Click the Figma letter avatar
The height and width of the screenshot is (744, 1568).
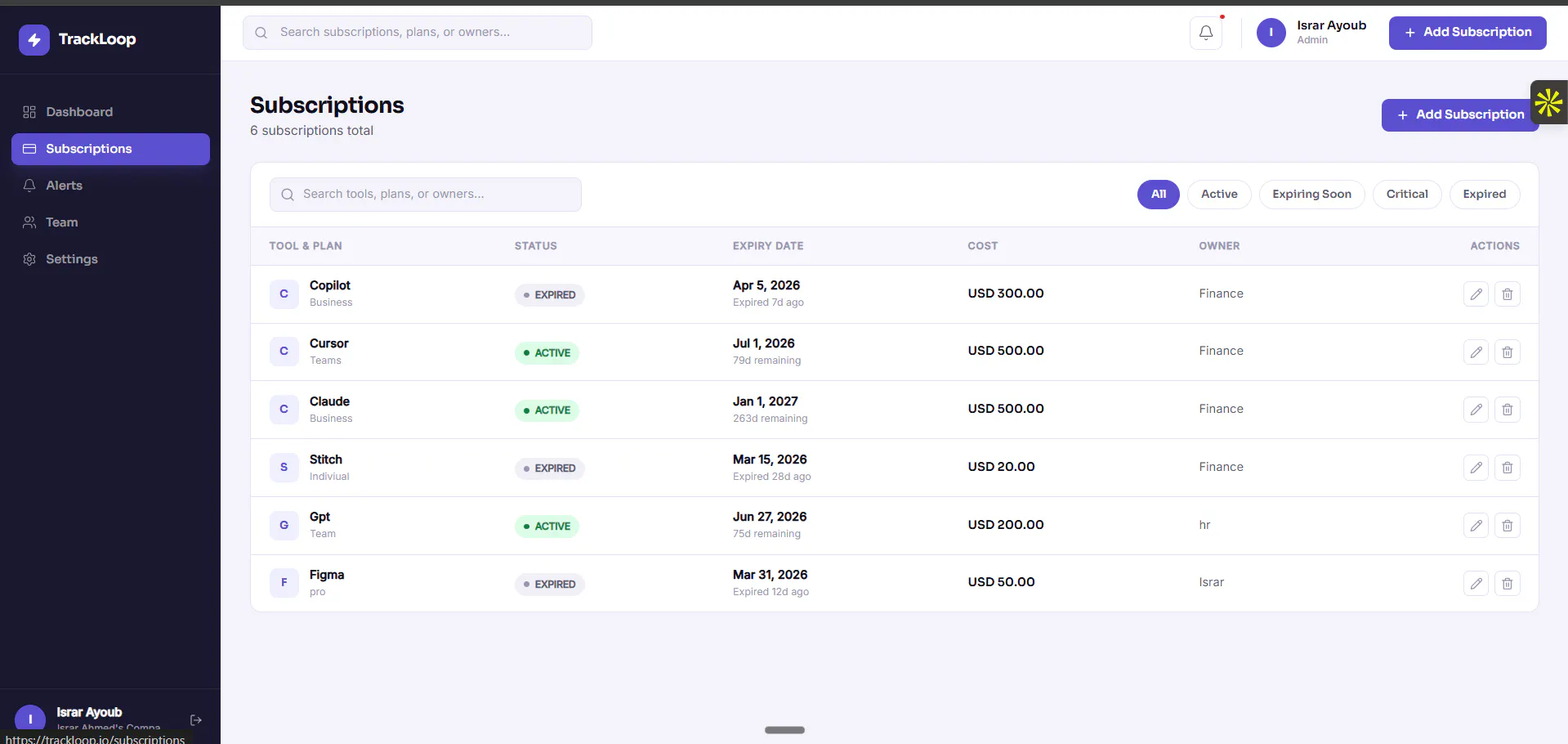tap(284, 583)
